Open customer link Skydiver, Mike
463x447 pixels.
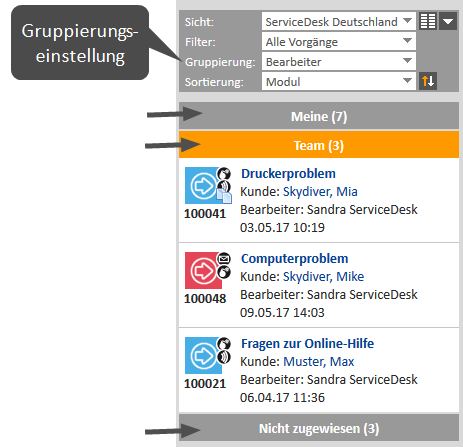[323, 277]
